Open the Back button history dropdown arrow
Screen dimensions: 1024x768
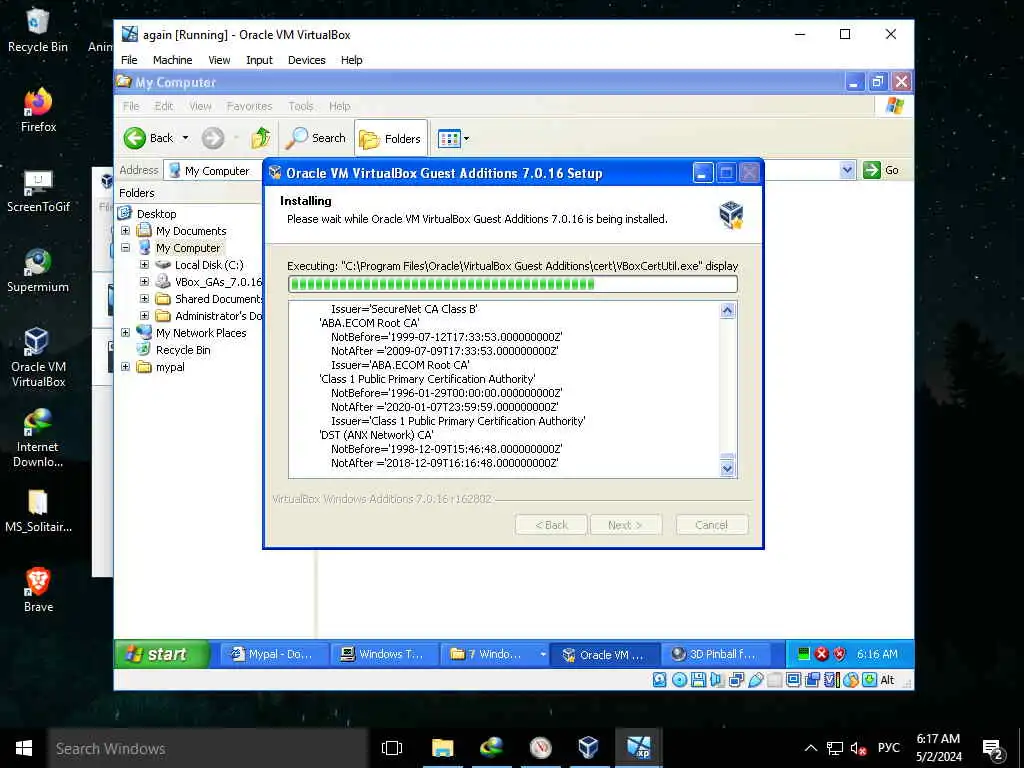185,138
